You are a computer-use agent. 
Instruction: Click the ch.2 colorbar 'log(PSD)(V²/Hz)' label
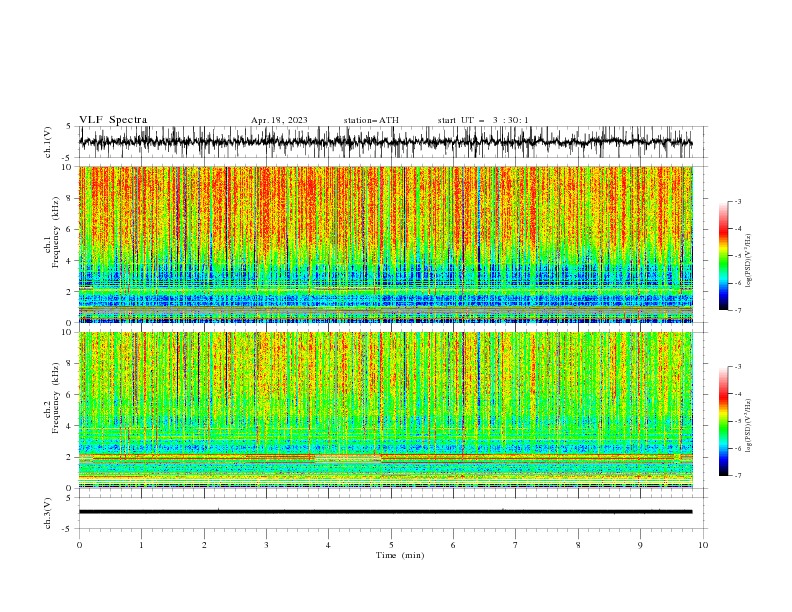coord(748,426)
